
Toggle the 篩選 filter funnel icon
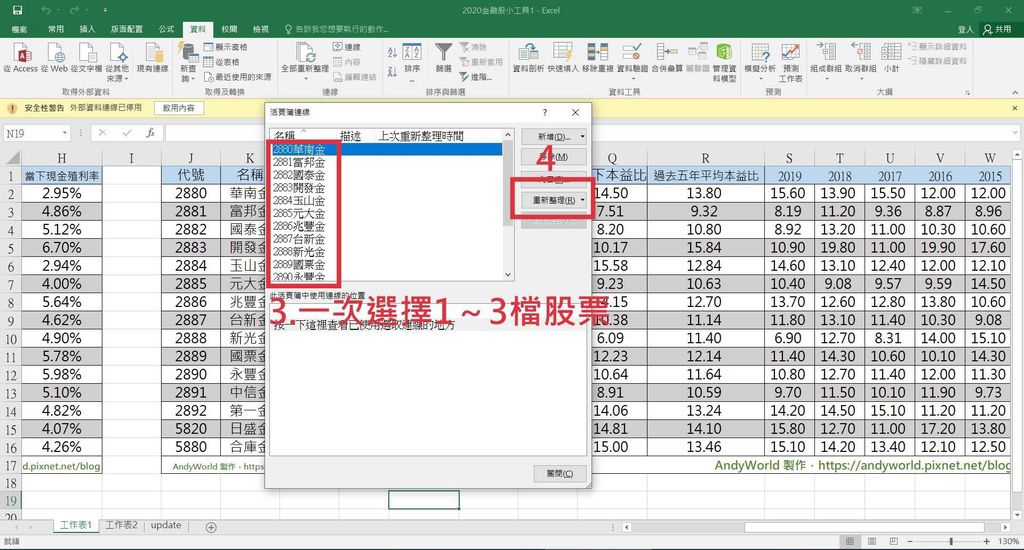pyautogui.click(x=443, y=52)
